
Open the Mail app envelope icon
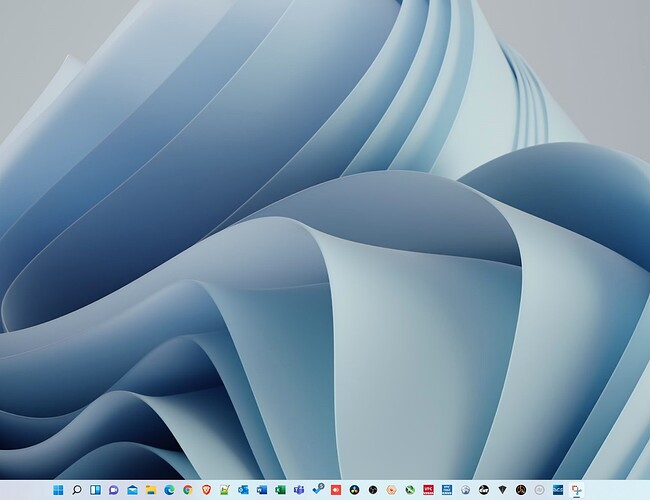coord(132,490)
